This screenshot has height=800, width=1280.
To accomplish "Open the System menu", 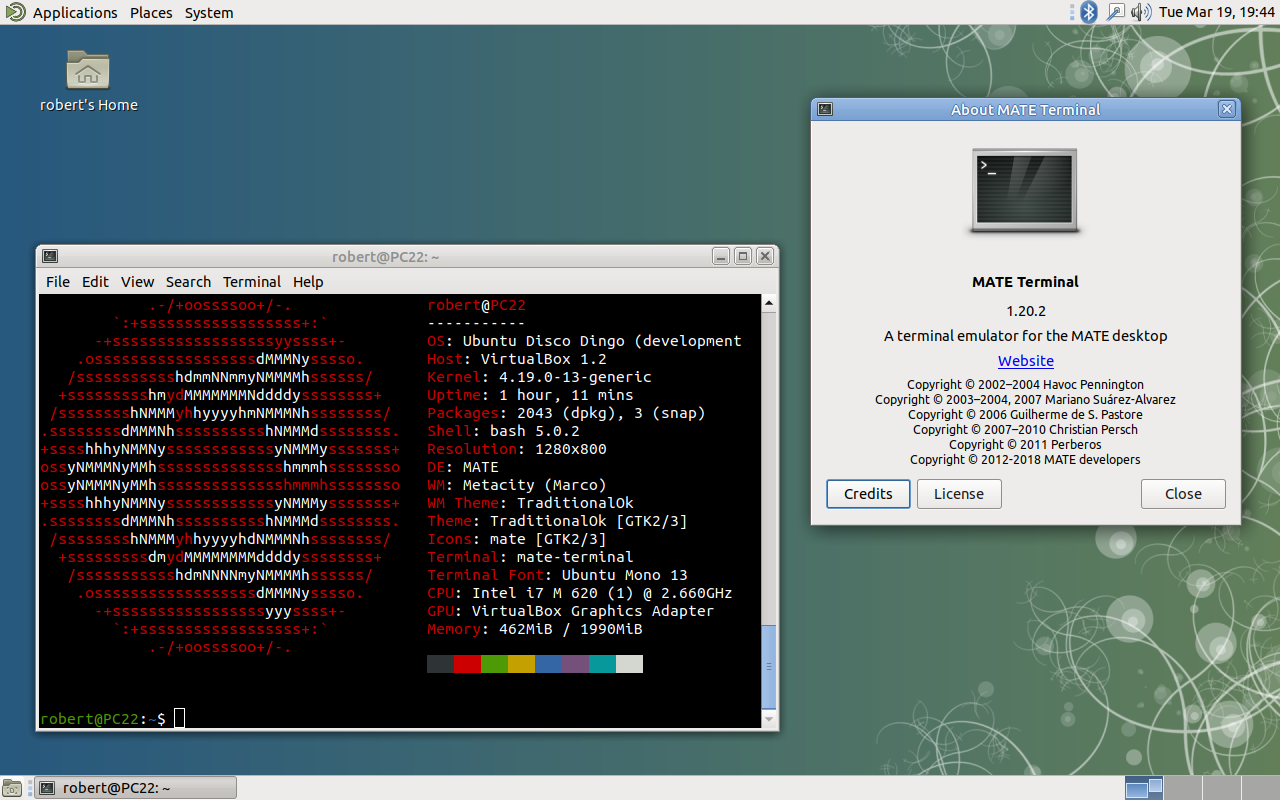I will pos(209,13).
